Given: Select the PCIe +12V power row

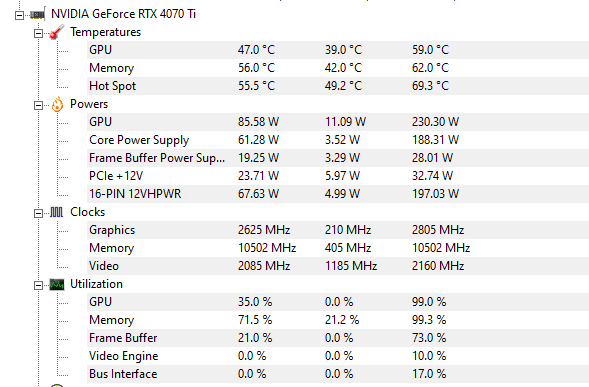Looking at the screenshot, I should tap(338, 176).
